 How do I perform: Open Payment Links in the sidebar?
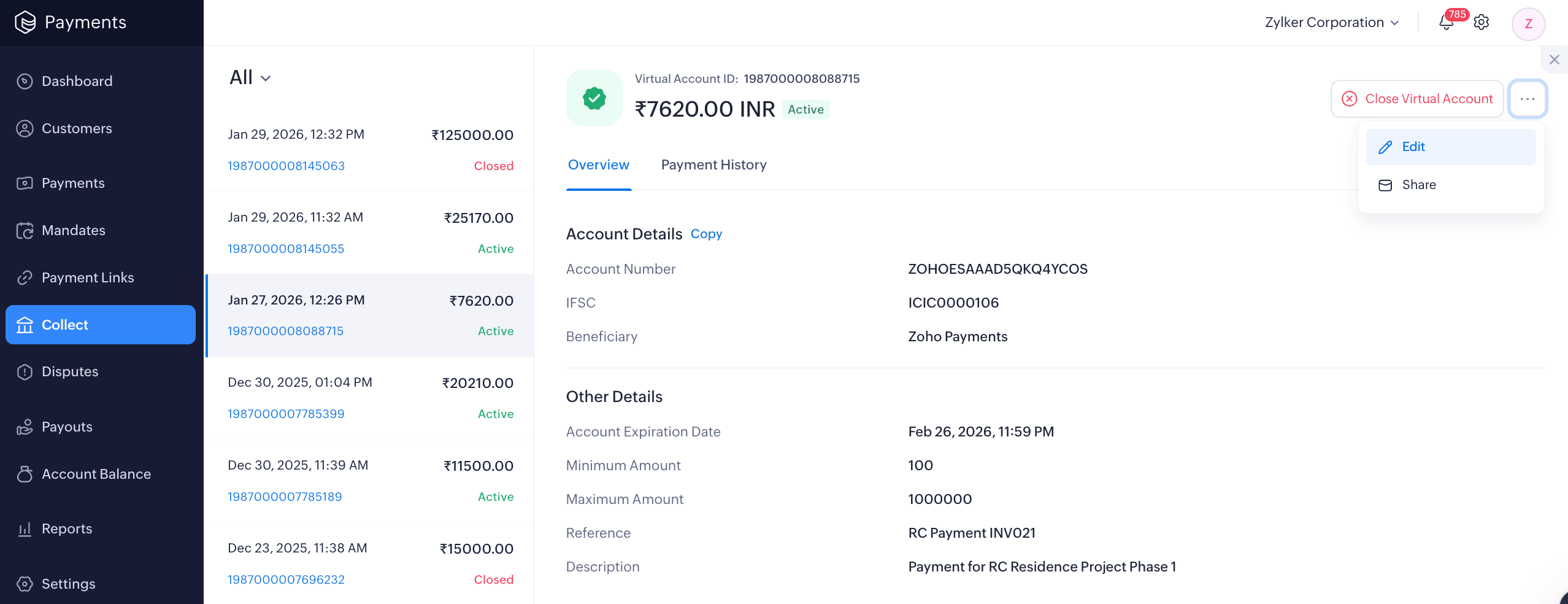coord(87,277)
